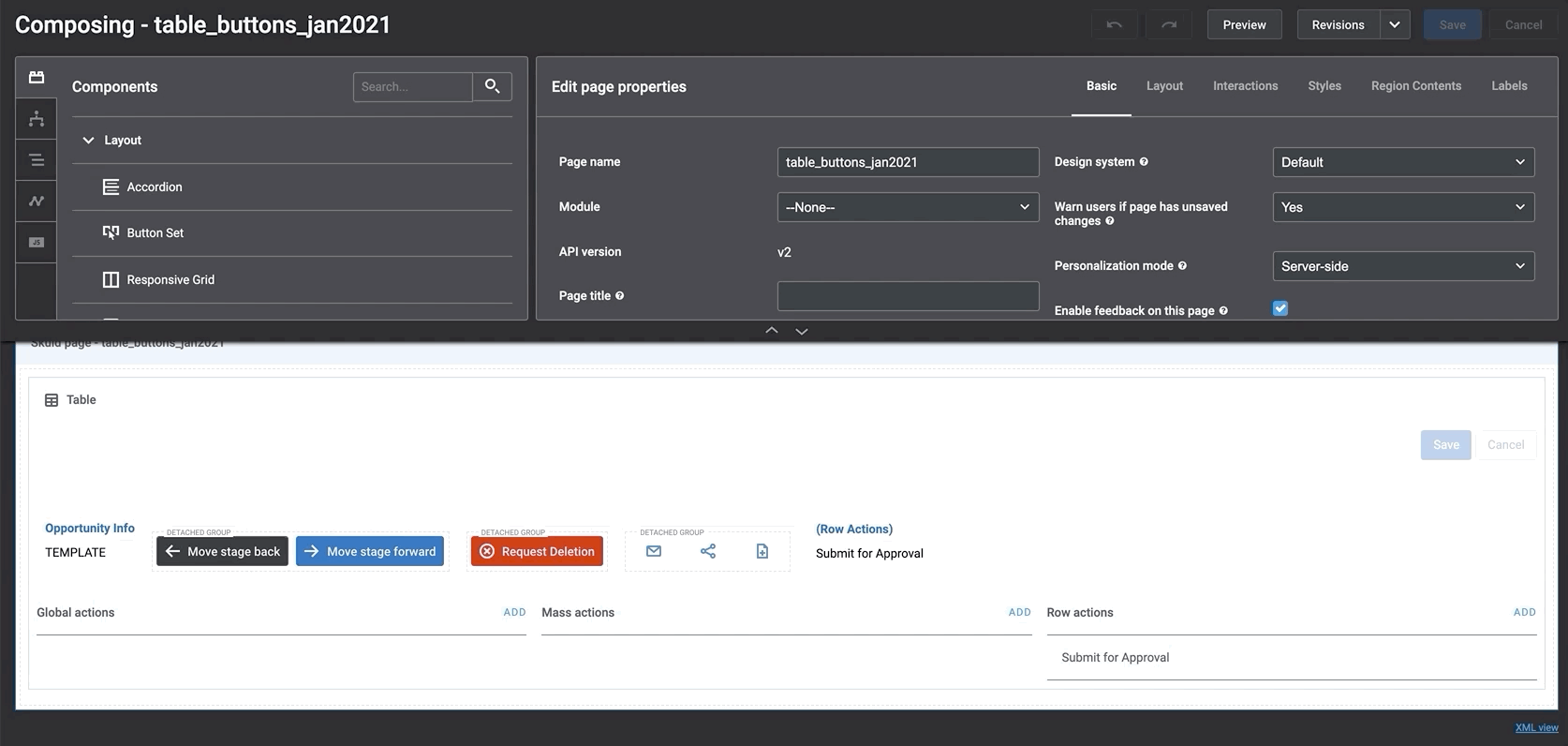Click the Move stage back button
Viewport: 1568px width, 746px height.
coord(222,551)
